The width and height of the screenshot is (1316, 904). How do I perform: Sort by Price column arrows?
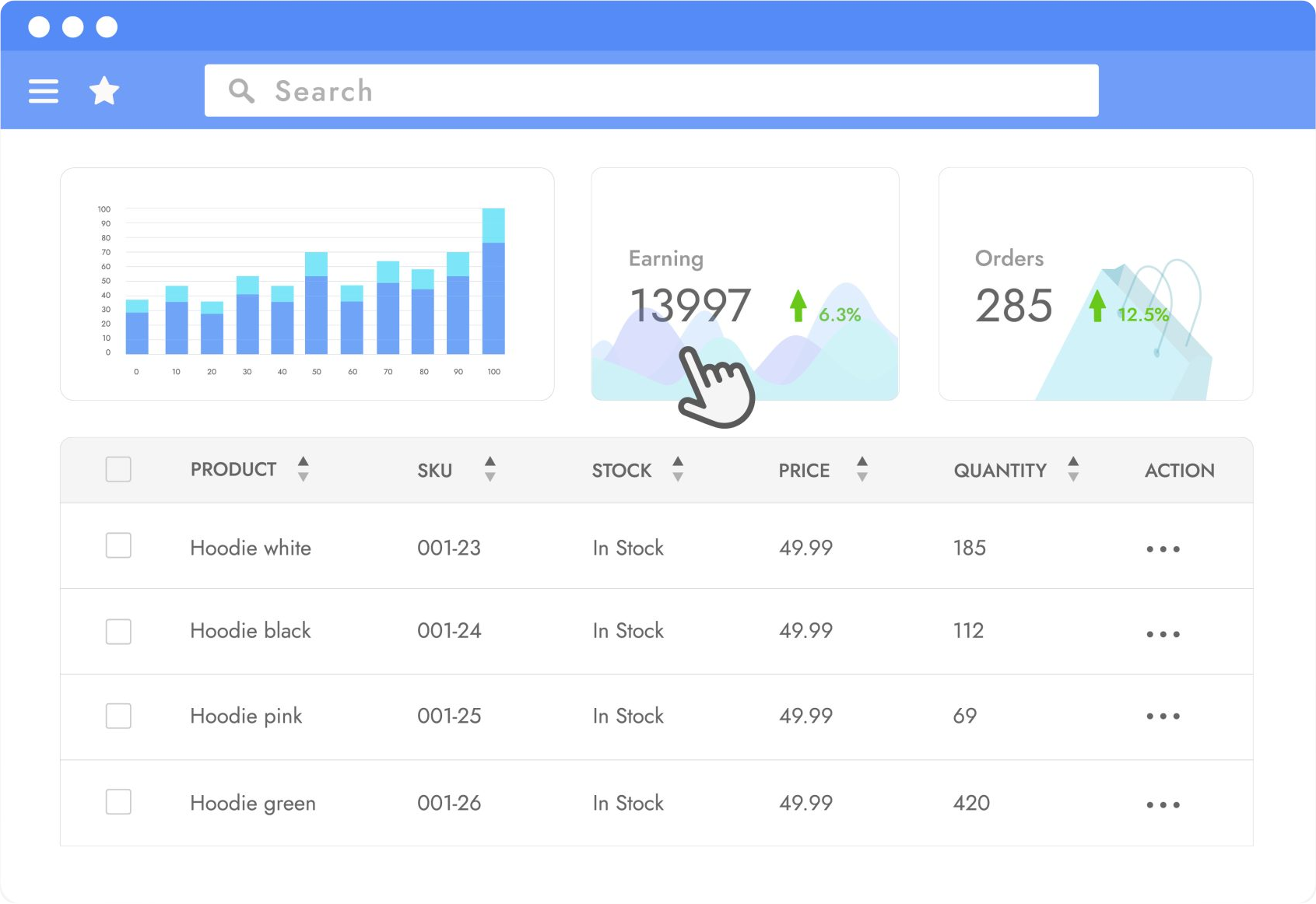pyautogui.click(x=862, y=469)
